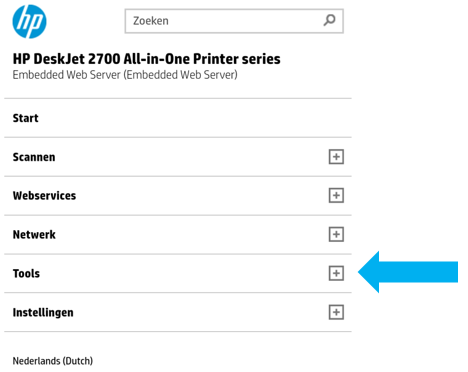
Task: Click the magnifier search icon
Action: click(329, 20)
